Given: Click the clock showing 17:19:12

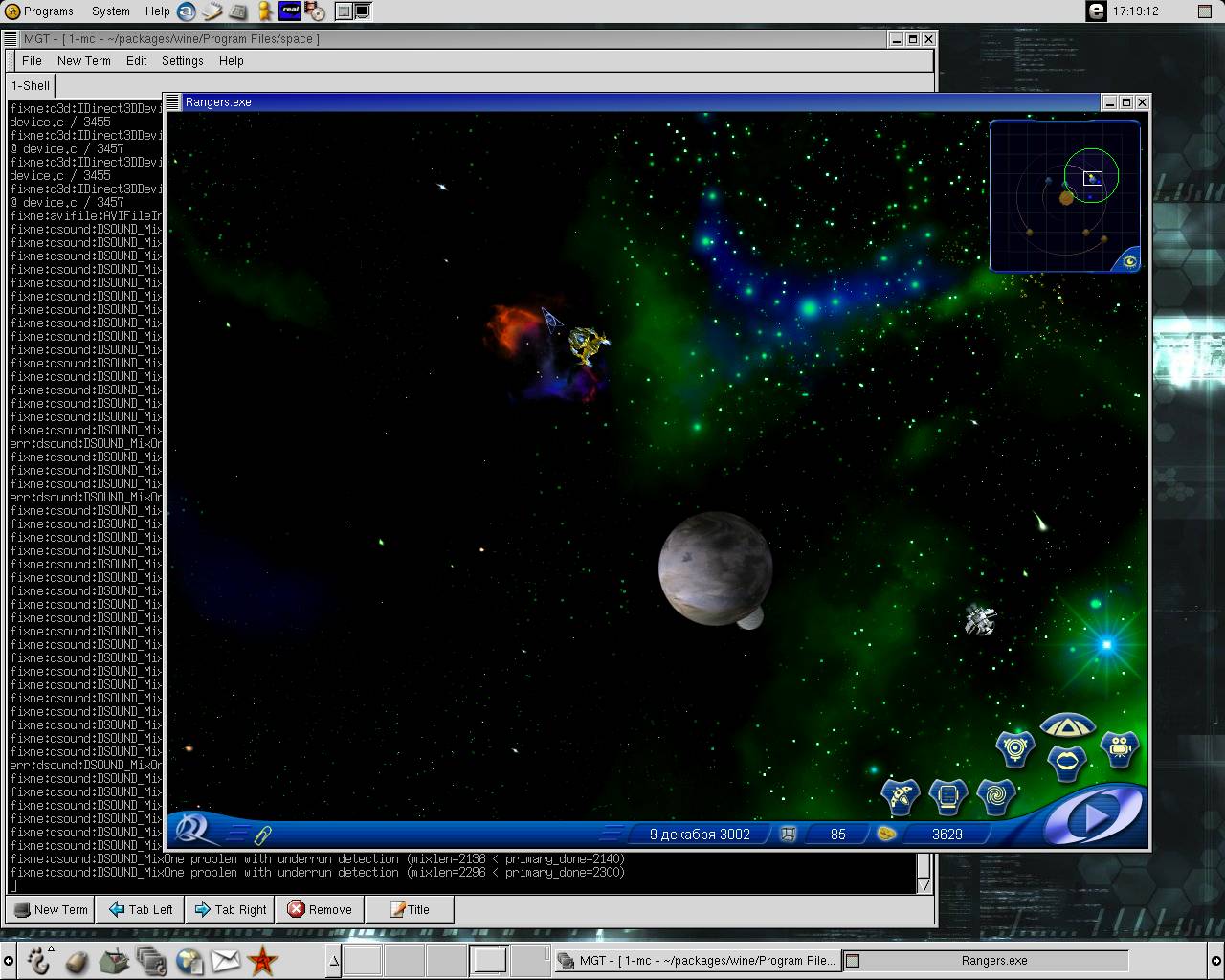Looking at the screenshot, I should point(1136,11).
